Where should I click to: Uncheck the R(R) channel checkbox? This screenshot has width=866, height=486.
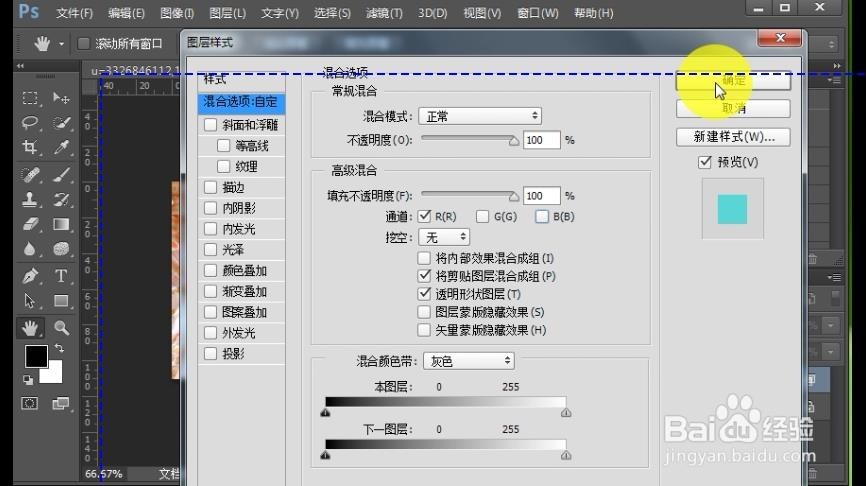click(x=424, y=216)
